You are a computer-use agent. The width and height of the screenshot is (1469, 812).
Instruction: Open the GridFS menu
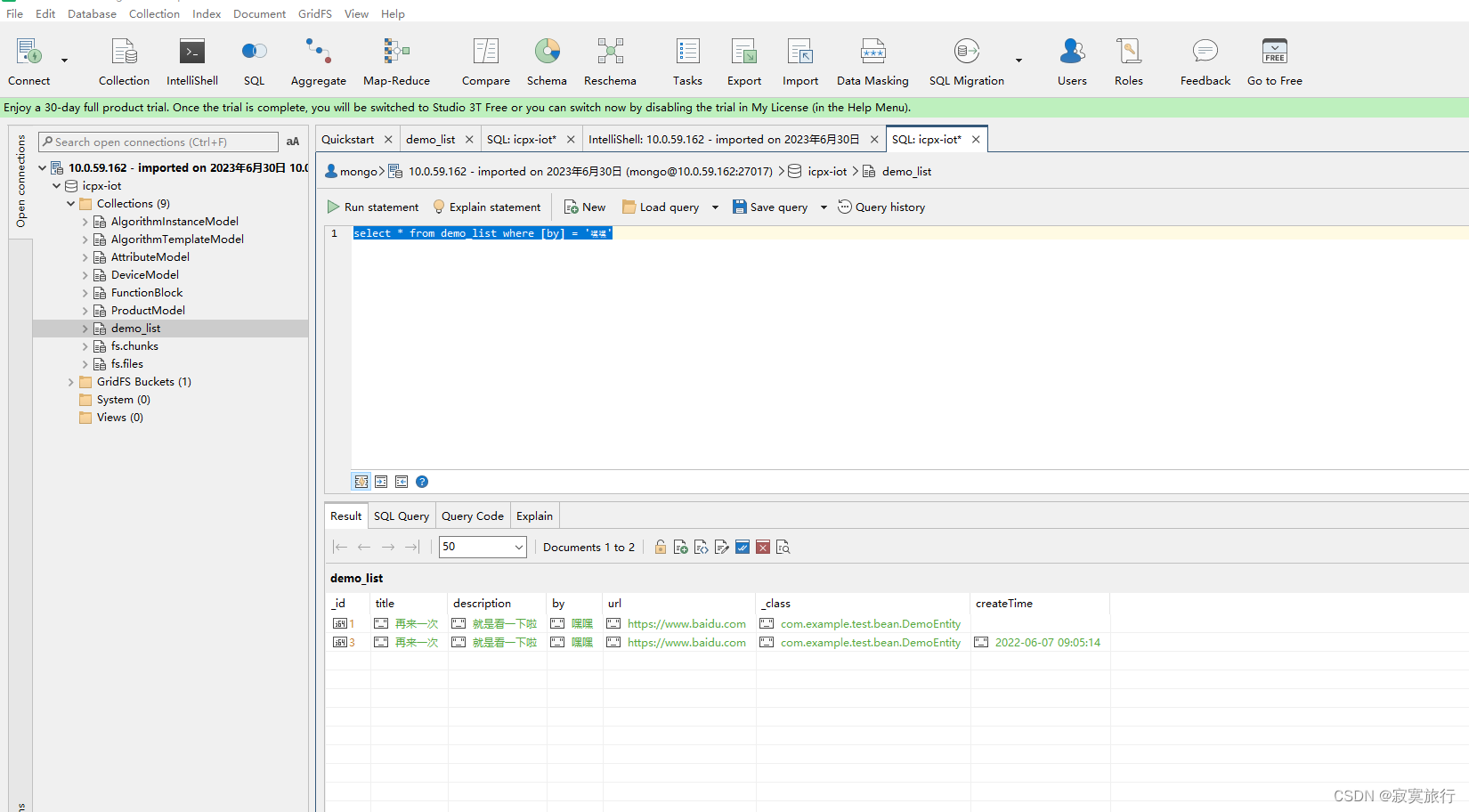[x=315, y=13]
